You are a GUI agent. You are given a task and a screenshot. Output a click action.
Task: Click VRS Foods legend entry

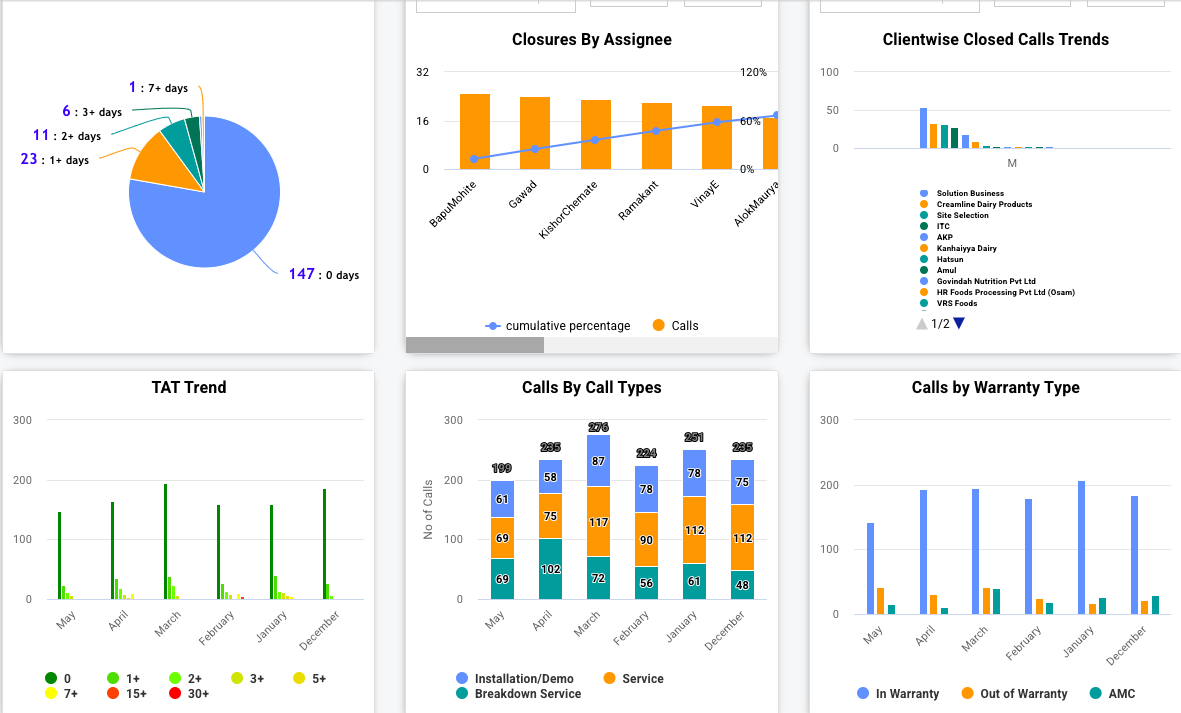(948, 303)
